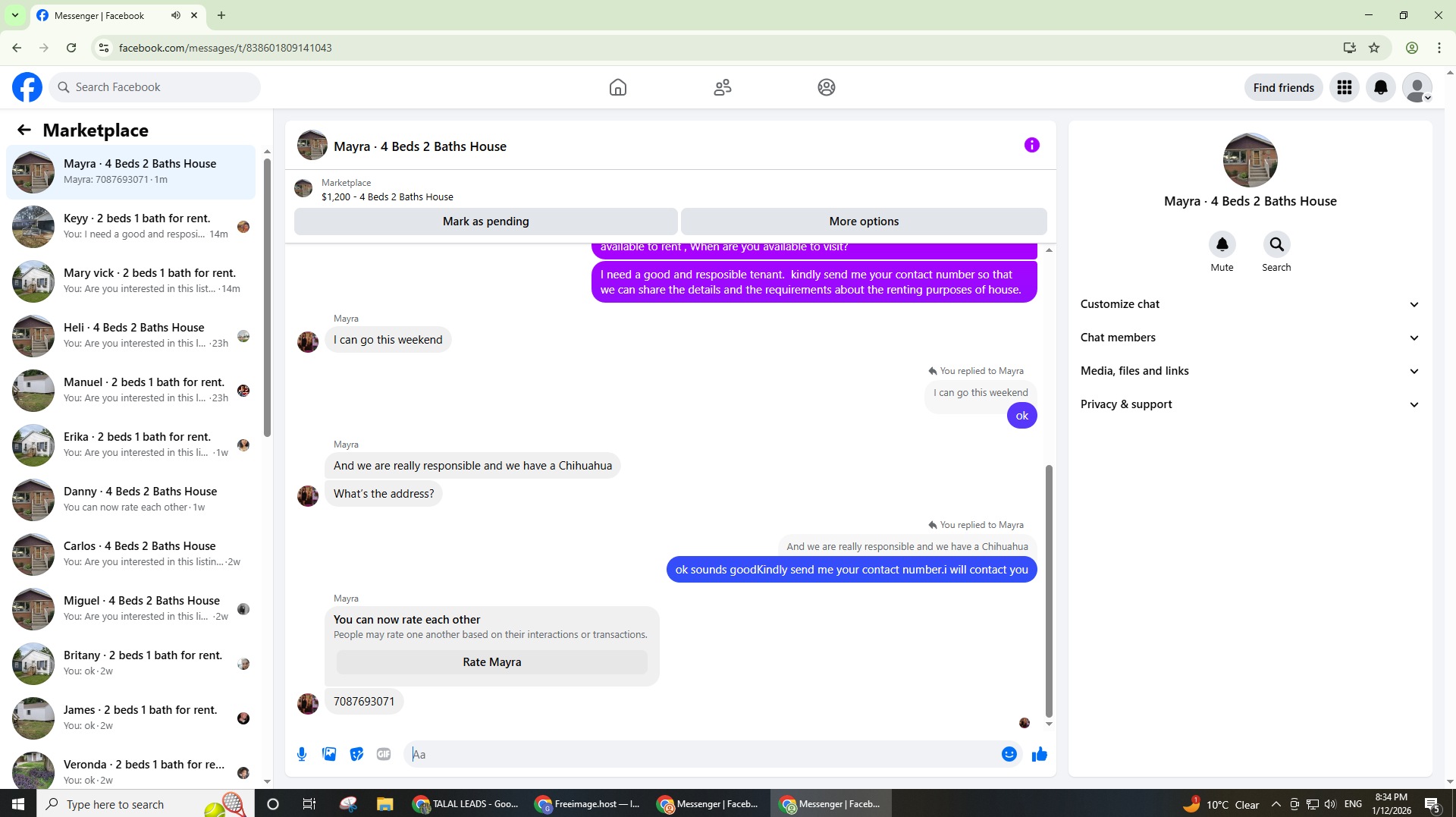Open Heli 4 Beds 2 Baths conversation
This screenshot has width=1456, height=817.
click(130, 335)
